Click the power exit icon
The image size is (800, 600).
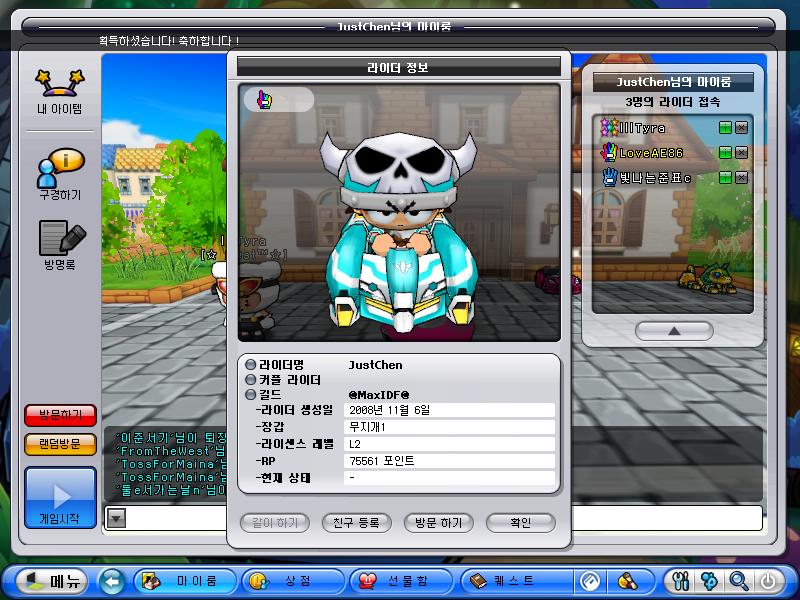point(768,581)
